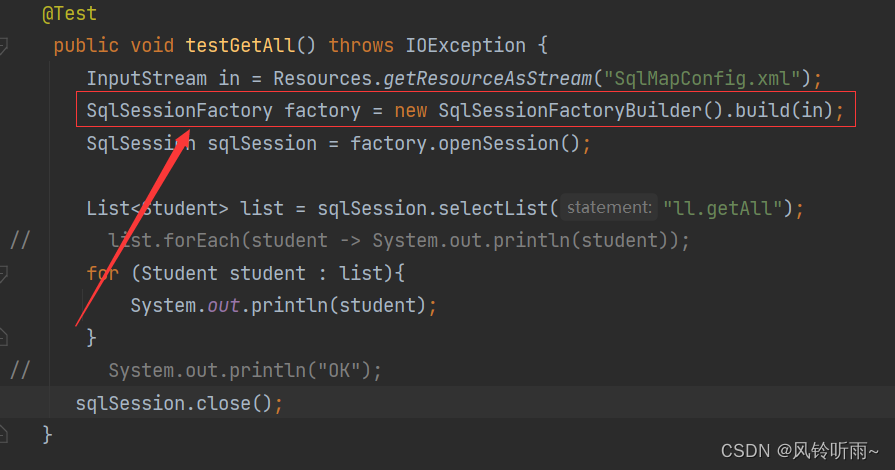This screenshot has height=470, width=895.
Task: Click the "ll.getAll" string literal
Action: [x=727, y=208]
